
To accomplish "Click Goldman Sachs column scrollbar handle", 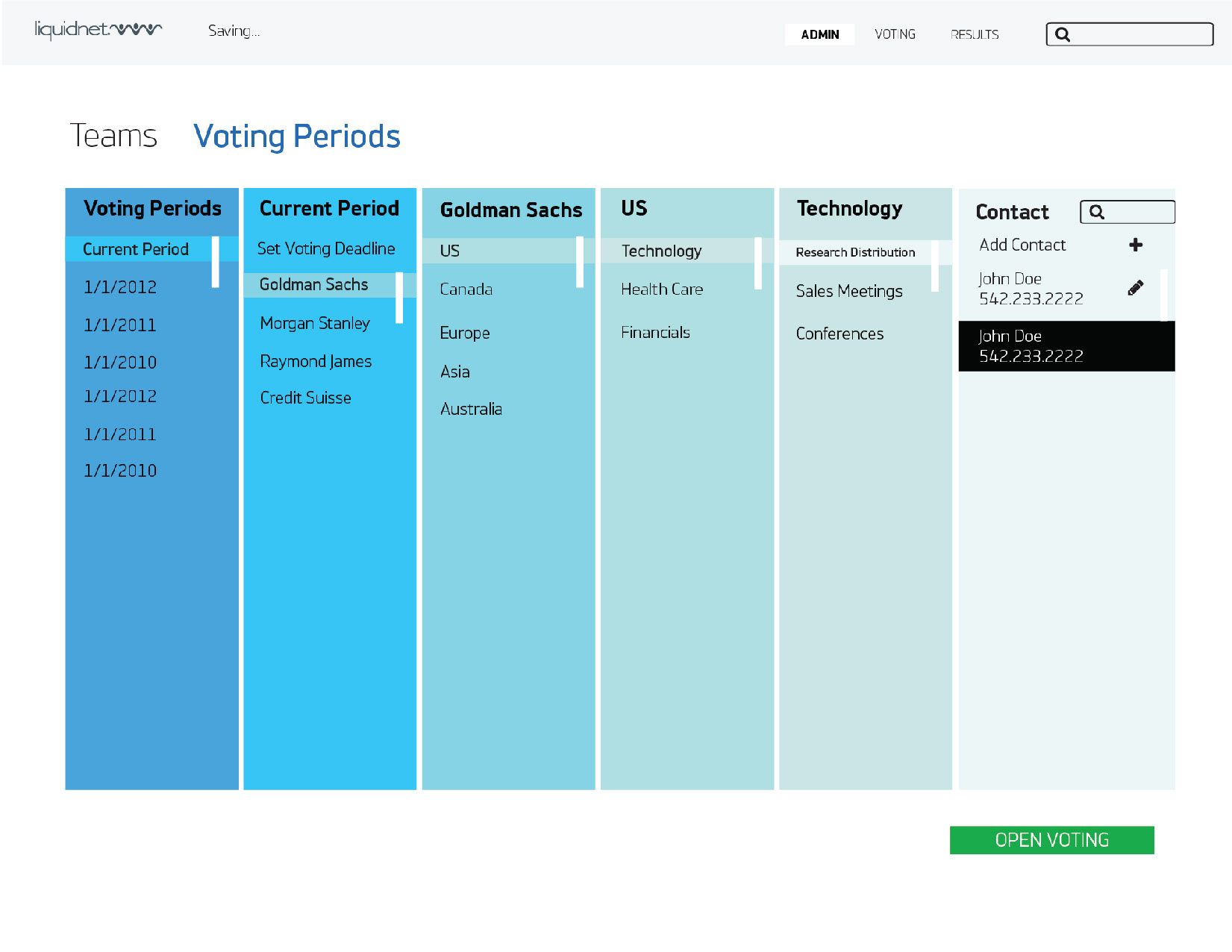I will tap(580, 262).
